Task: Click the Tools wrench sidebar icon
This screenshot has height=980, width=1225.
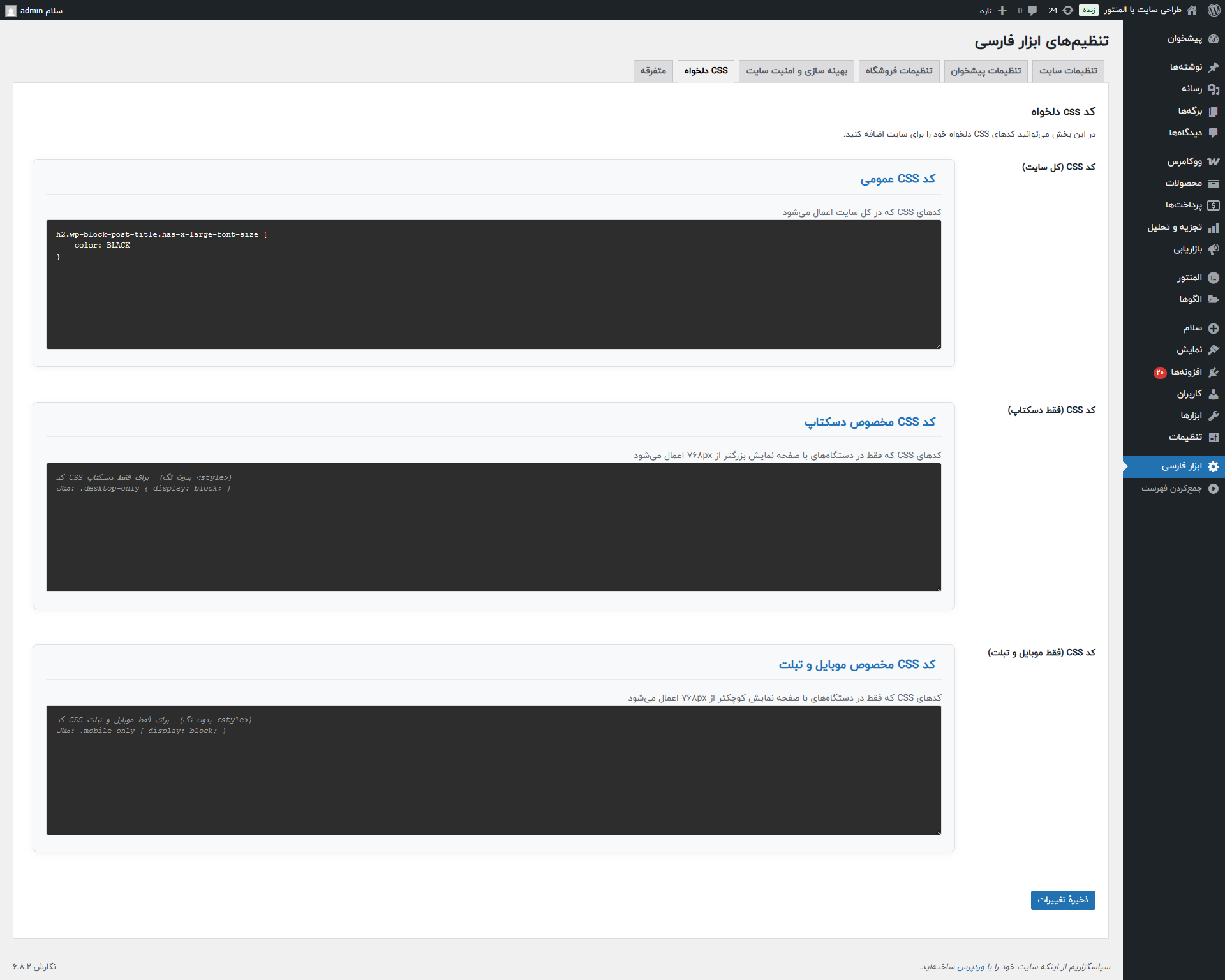Action: click(1213, 416)
